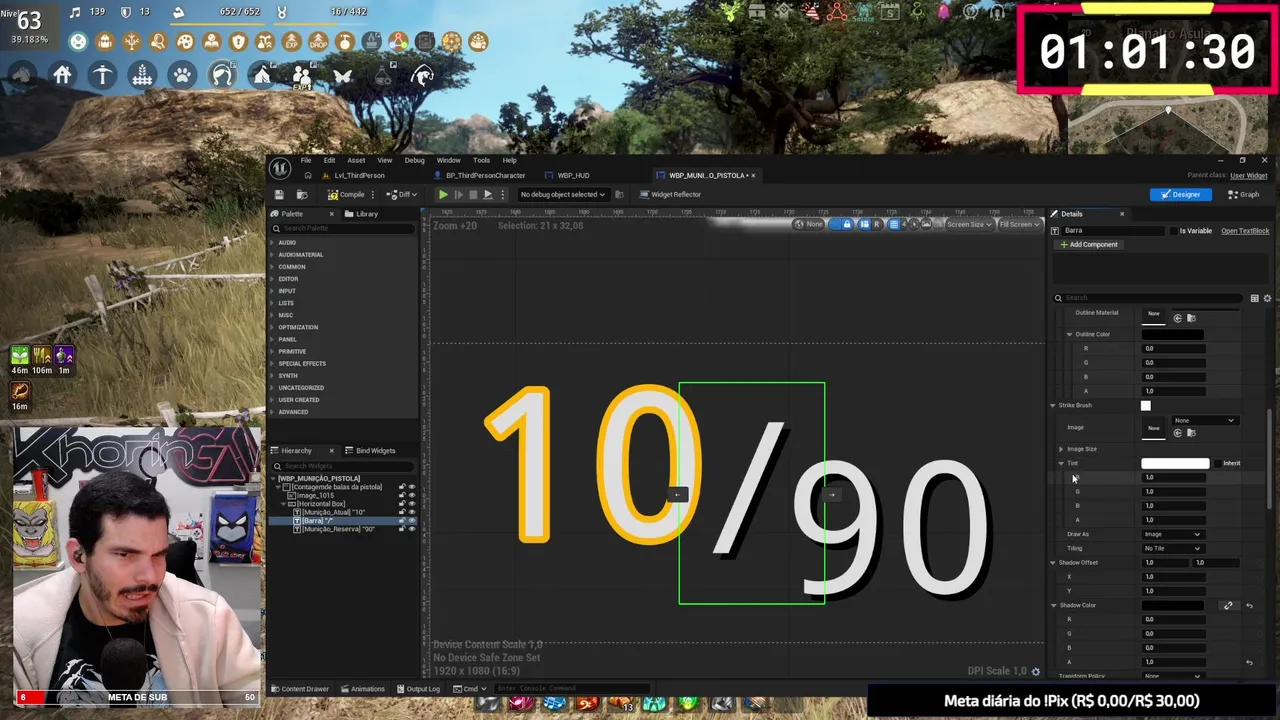Viewport: 1280px width, 720px height.
Task: Pick the Shadow Color black swatch
Action: [1172, 606]
